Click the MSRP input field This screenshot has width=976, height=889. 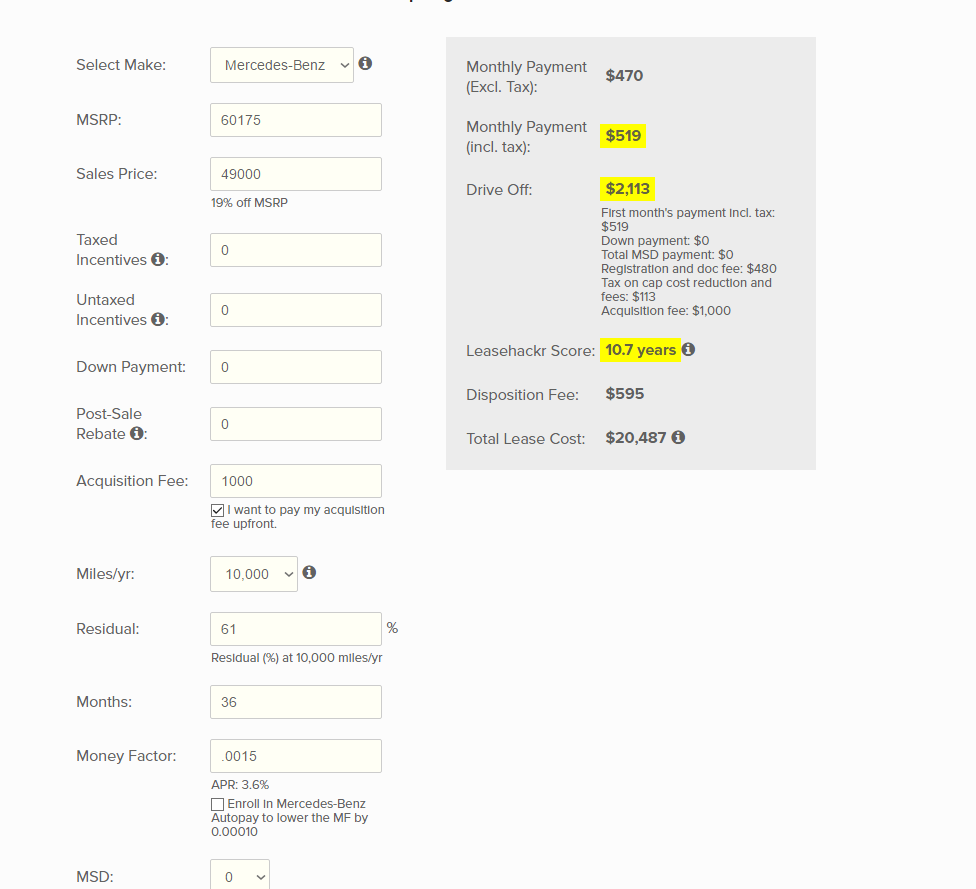click(x=296, y=120)
